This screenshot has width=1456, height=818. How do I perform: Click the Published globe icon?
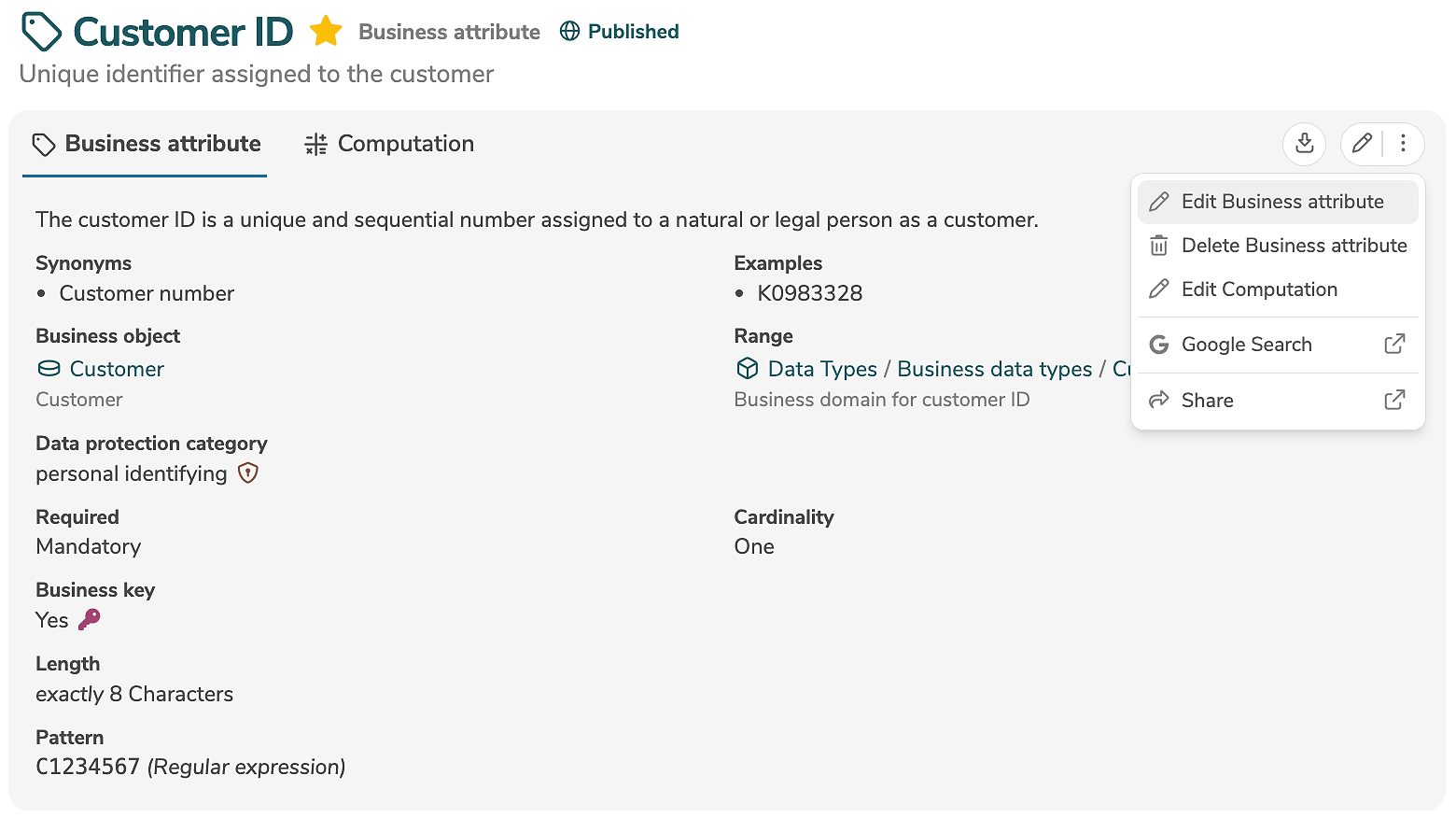(569, 32)
